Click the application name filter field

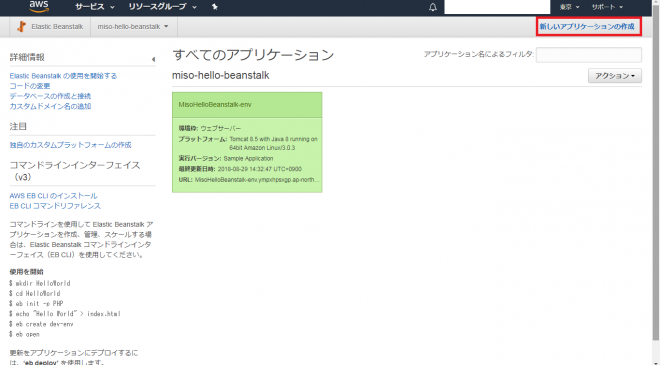[x=588, y=55]
